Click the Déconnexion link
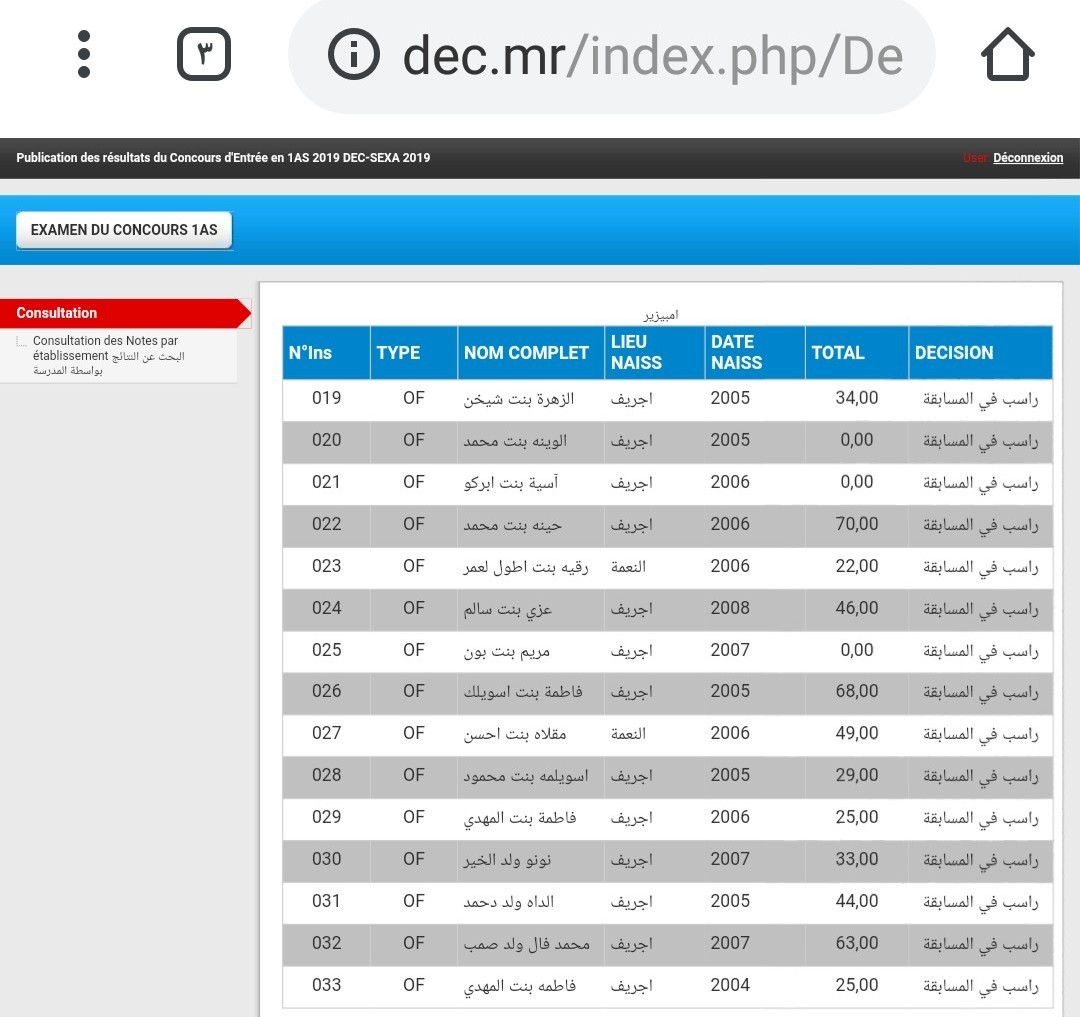This screenshot has width=1080, height=1017. [x=1028, y=158]
